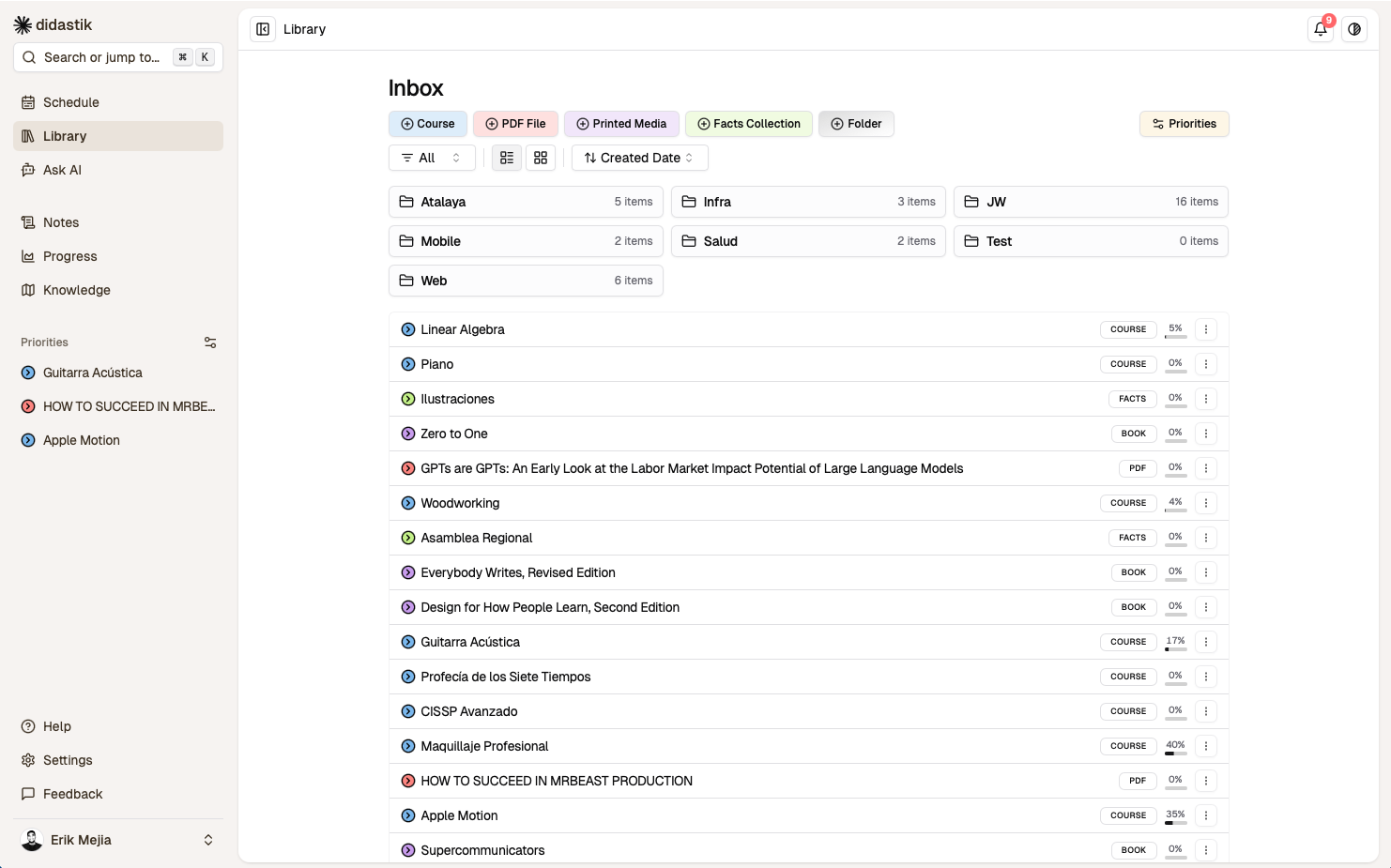Screen dimensions: 1391x868
Task: Click the green chevron icon next to Ilustraciones
Action: 408,399
